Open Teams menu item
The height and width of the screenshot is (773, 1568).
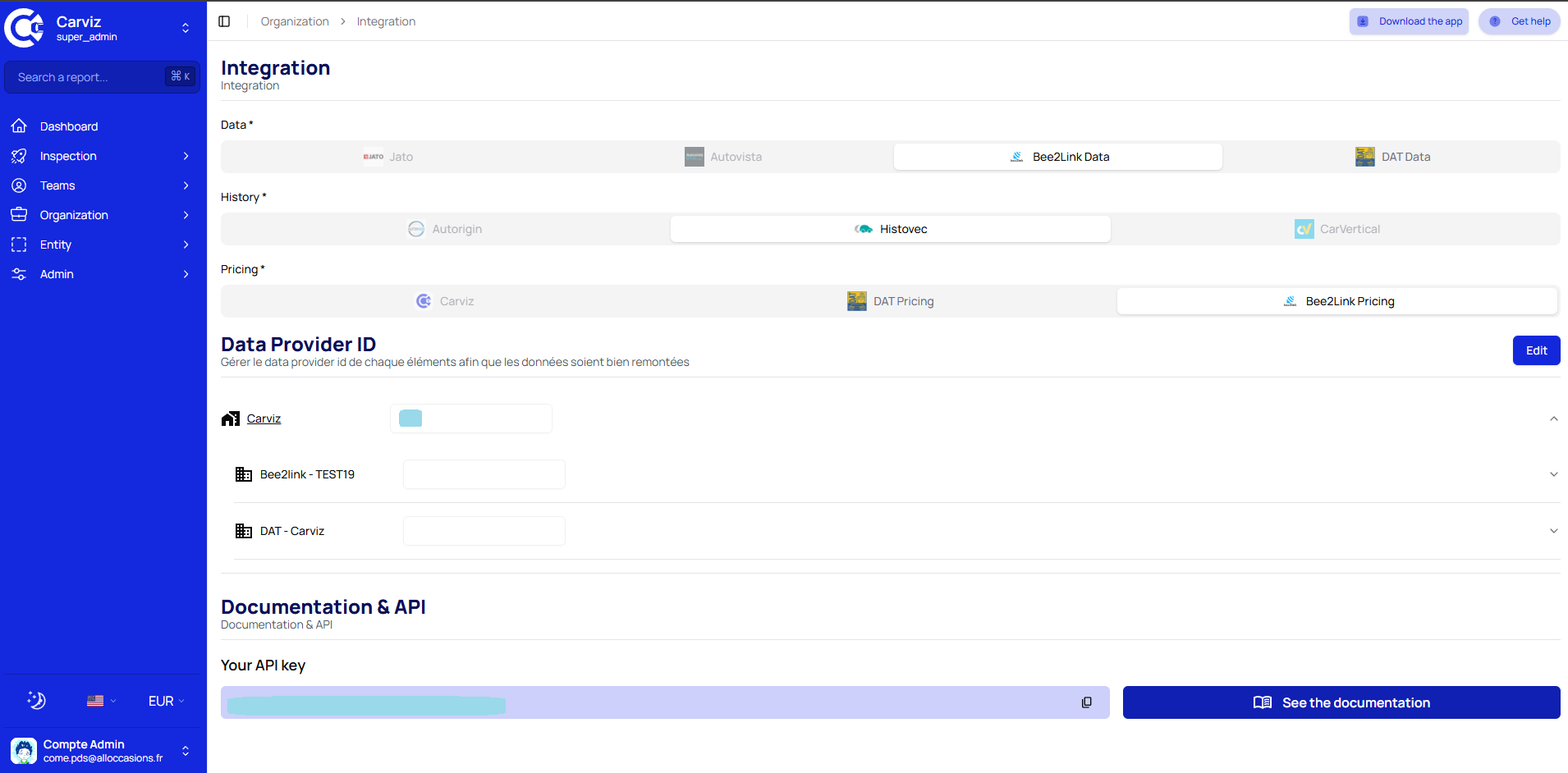pyautogui.click(x=103, y=185)
